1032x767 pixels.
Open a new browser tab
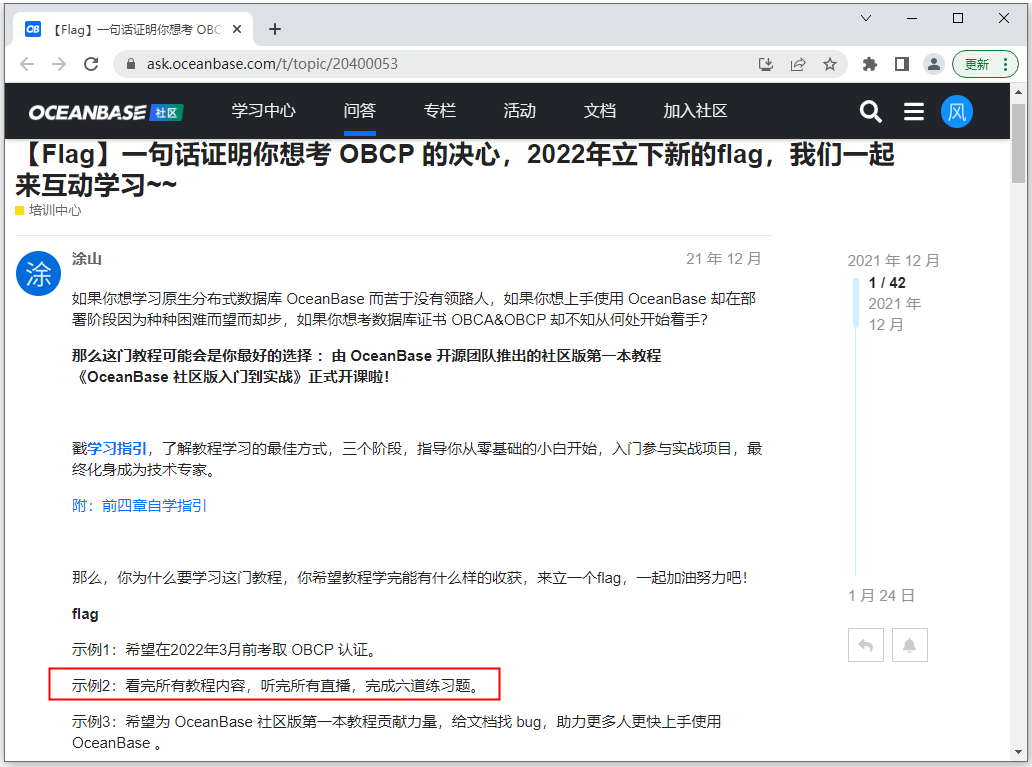pyautogui.click(x=275, y=29)
